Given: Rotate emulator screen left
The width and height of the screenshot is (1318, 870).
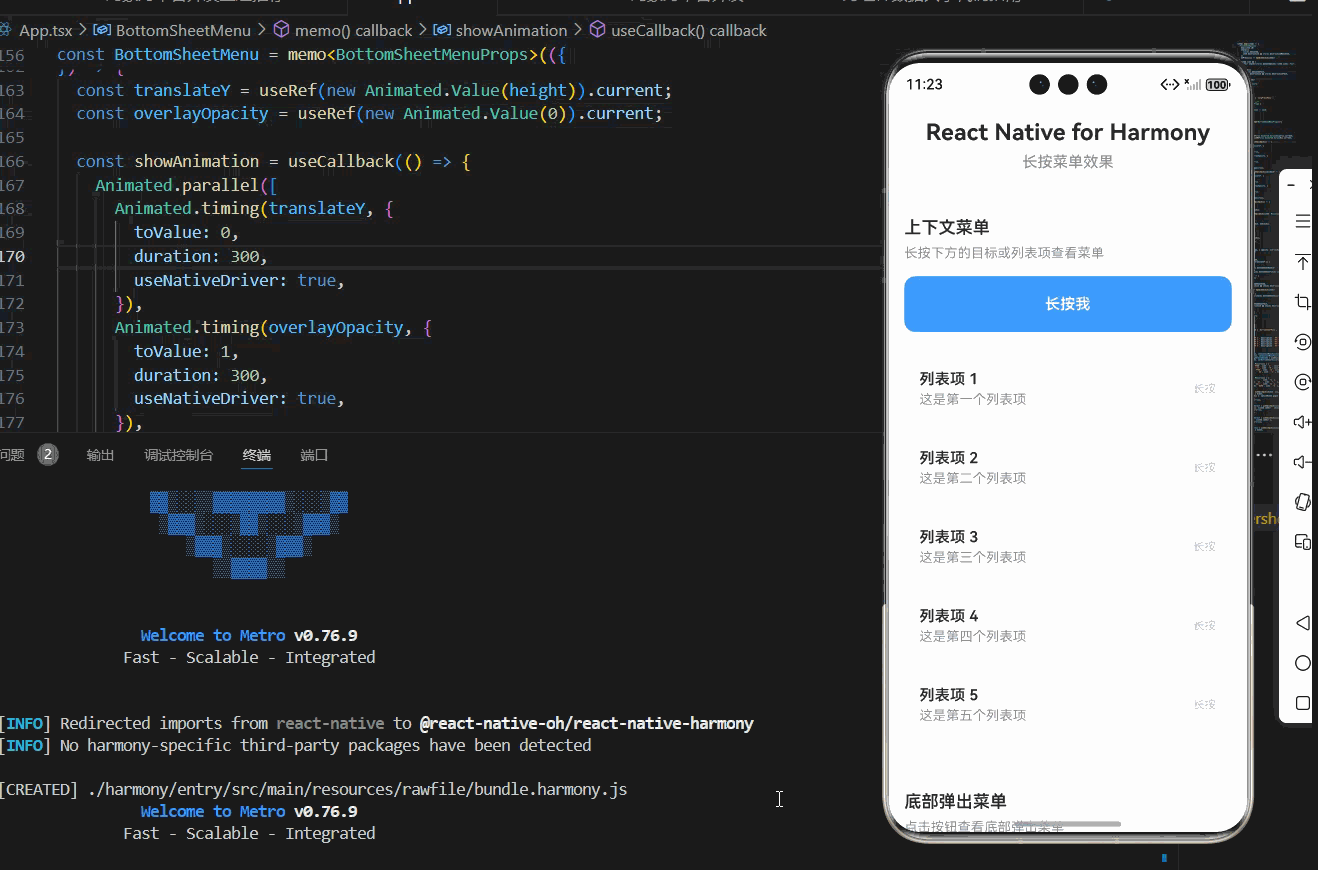Looking at the screenshot, I should coord(1302,342).
